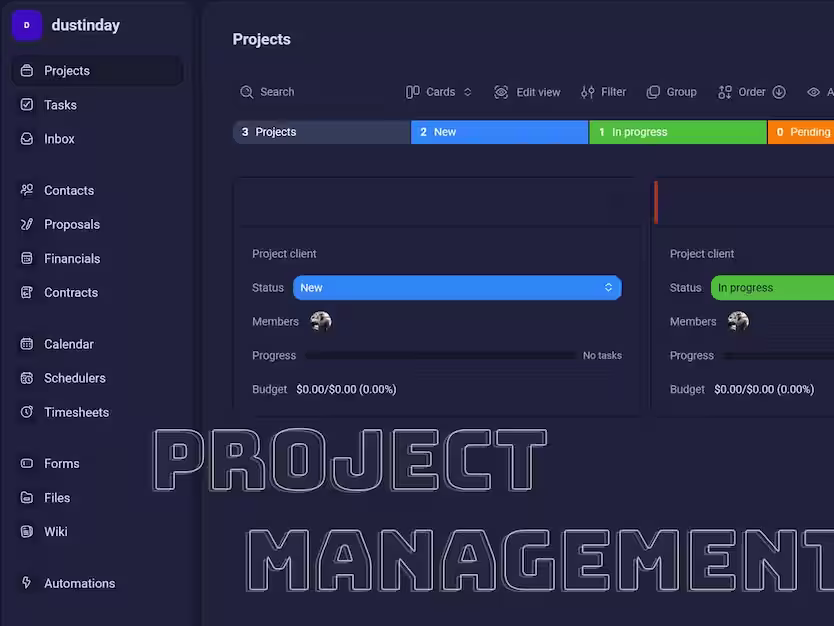Click the Inbox tray icon
The width and height of the screenshot is (834, 626).
(27, 139)
